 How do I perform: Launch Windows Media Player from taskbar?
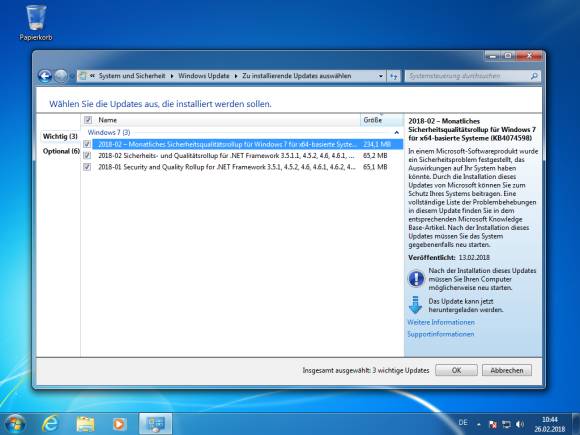click(x=119, y=424)
